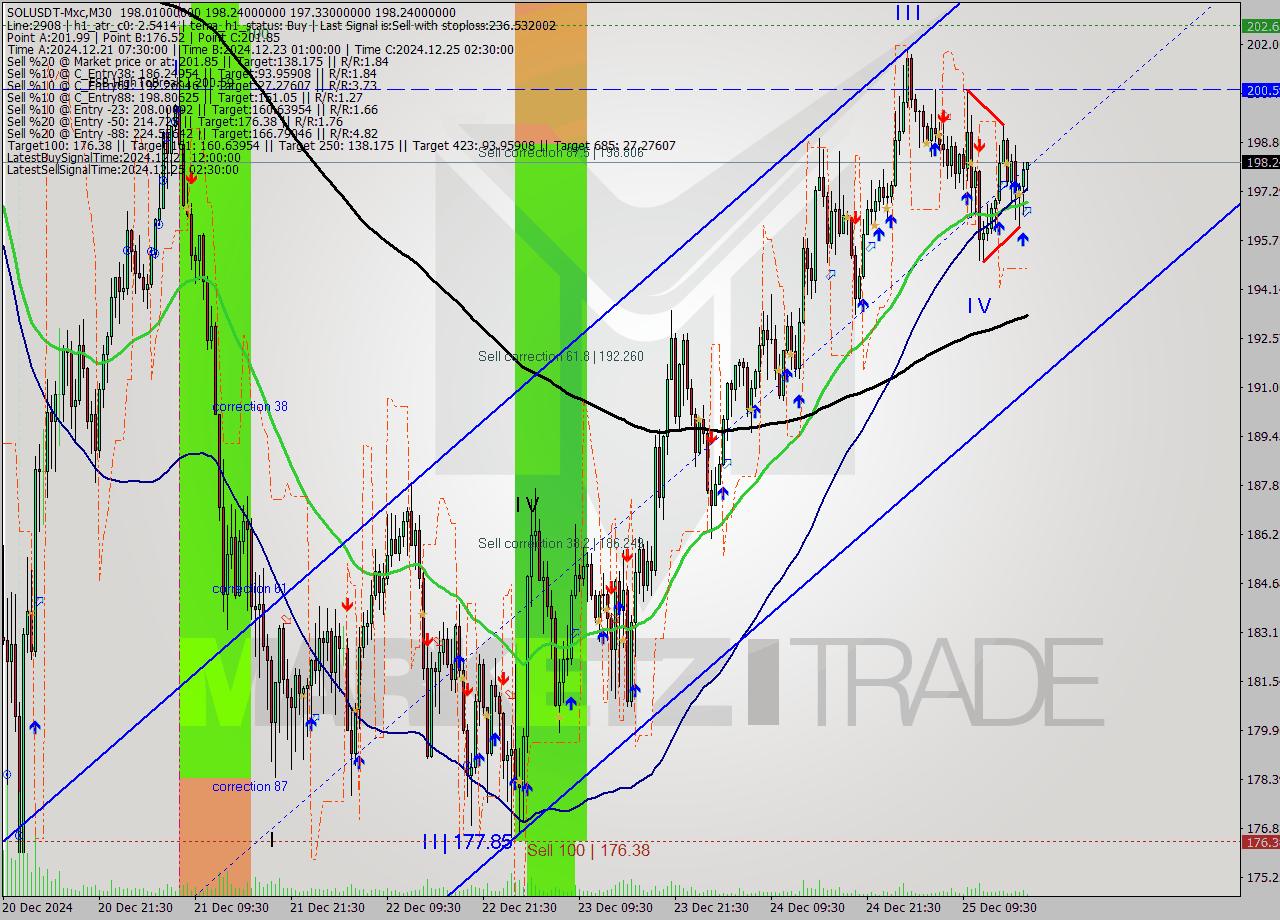Viewport: 1280px width, 920px height.
Task: Click the '23 Dec 21:30' time axis label
Action: pos(711,908)
